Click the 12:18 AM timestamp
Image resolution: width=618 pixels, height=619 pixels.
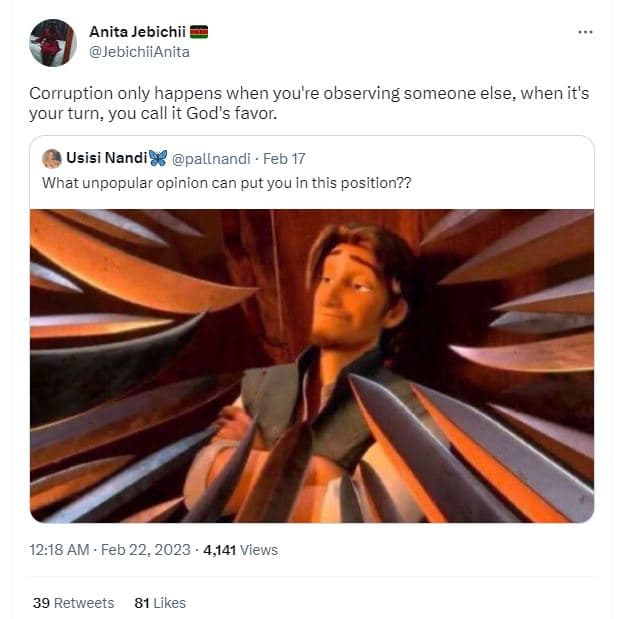click(x=58, y=549)
